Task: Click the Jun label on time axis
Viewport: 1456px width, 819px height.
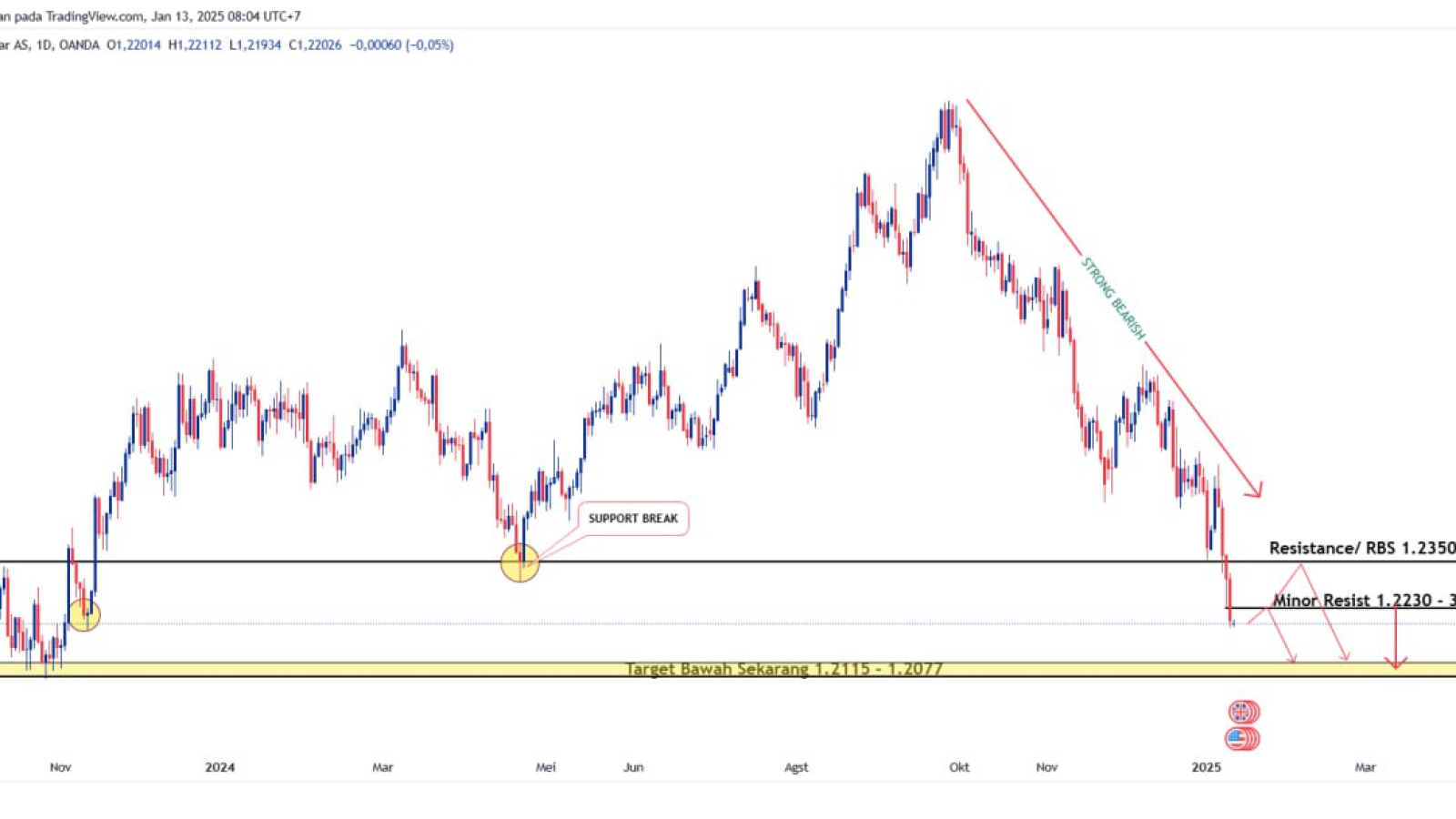Action: point(633,767)
